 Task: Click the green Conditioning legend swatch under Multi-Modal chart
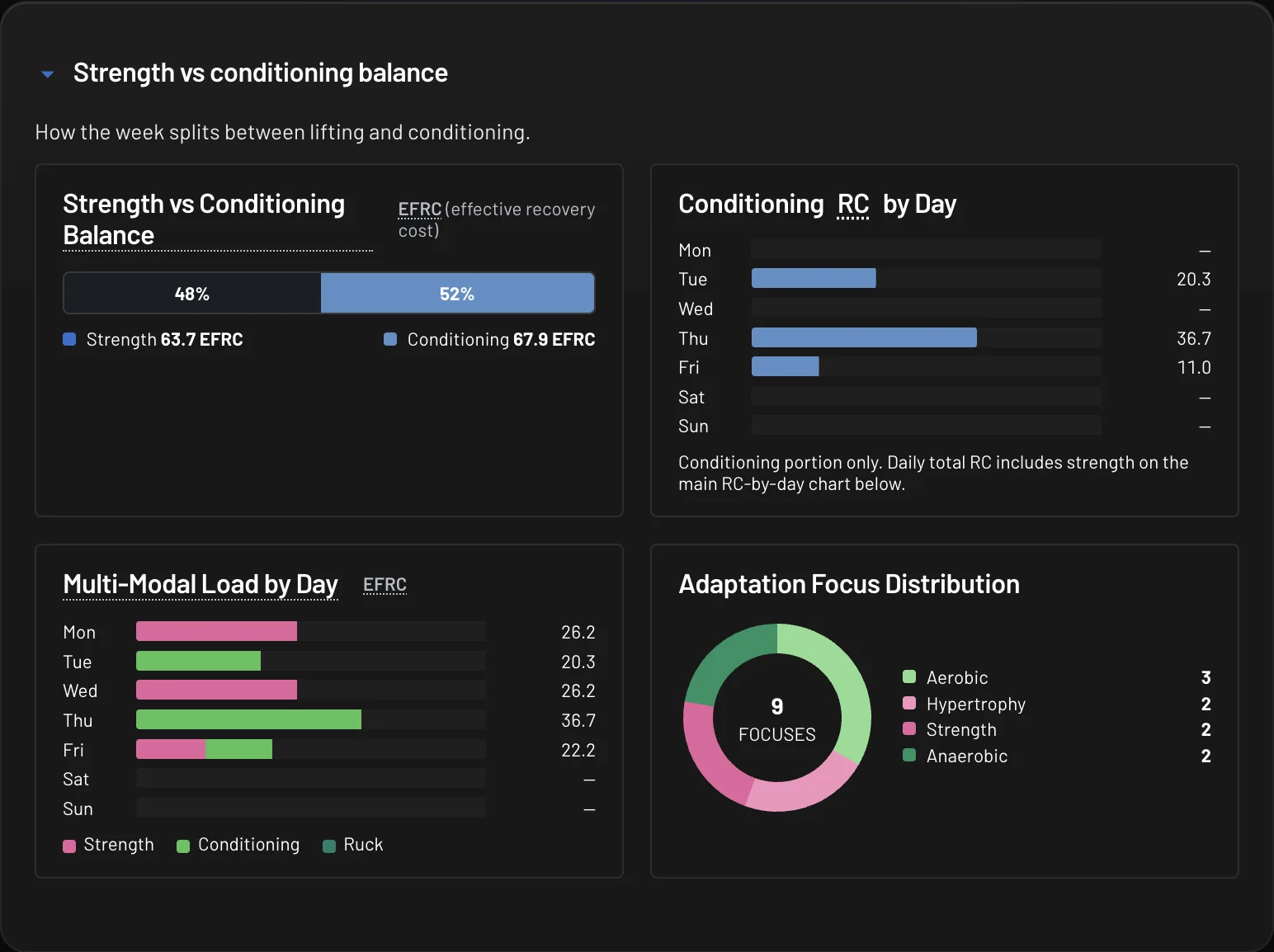(183, 846)
